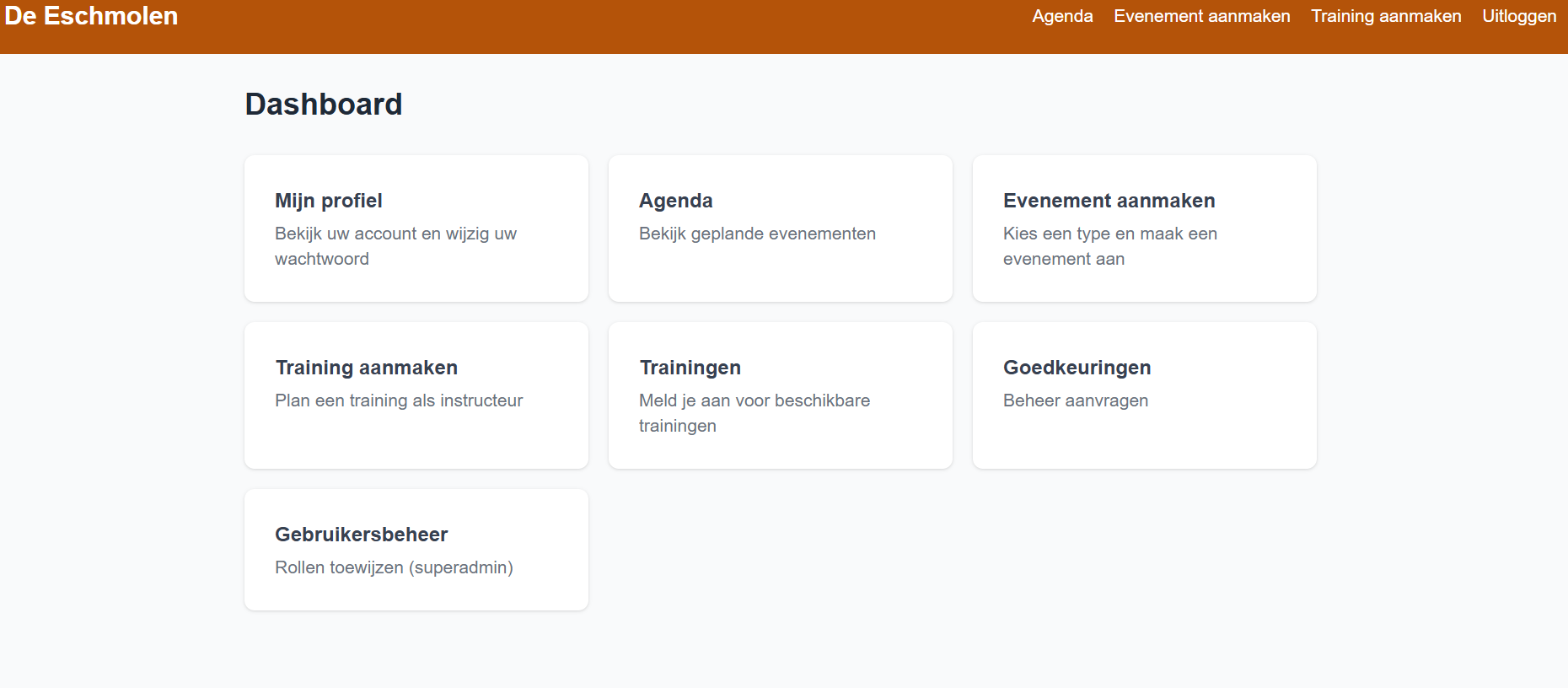Open Evenement aanmaken in the top navigation
The width and height of the screenshot is (1568, 688).
click(x=1201, y=16)
